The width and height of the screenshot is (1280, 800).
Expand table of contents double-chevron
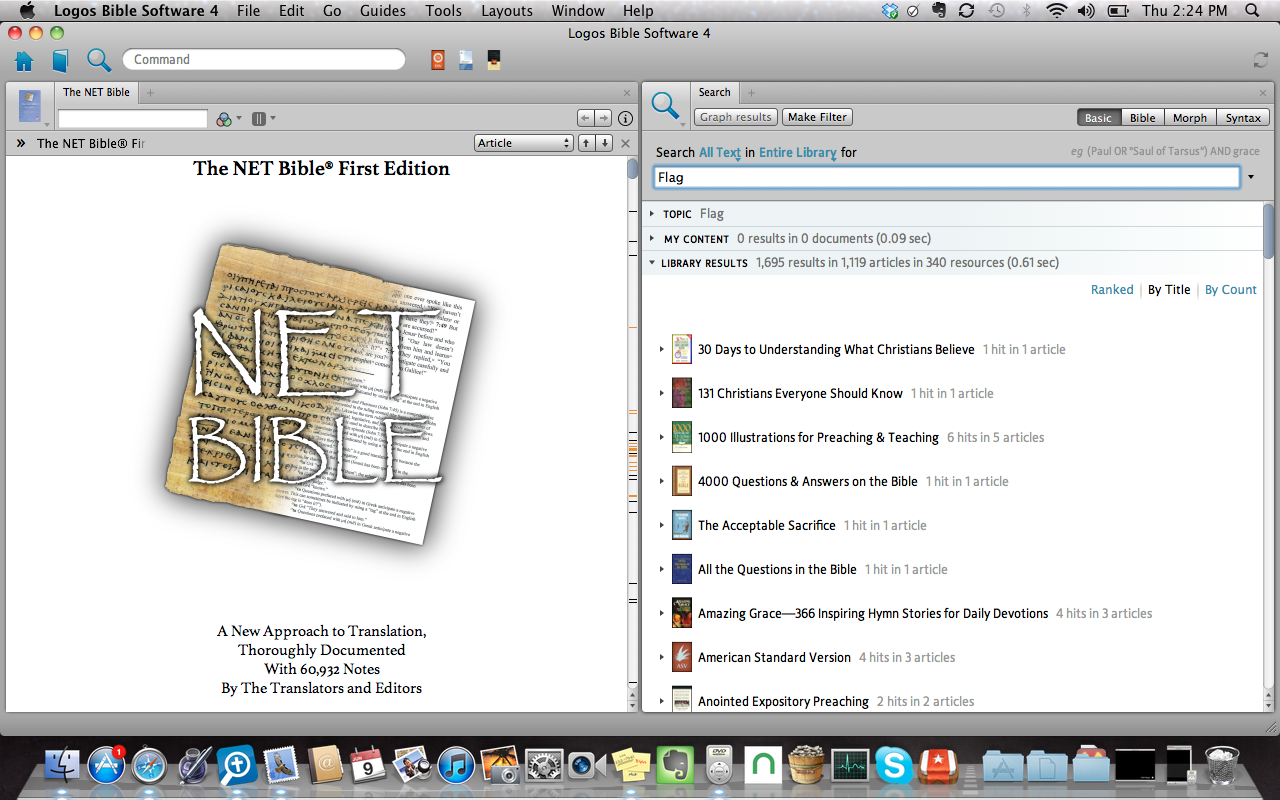(x=20, y=143)
